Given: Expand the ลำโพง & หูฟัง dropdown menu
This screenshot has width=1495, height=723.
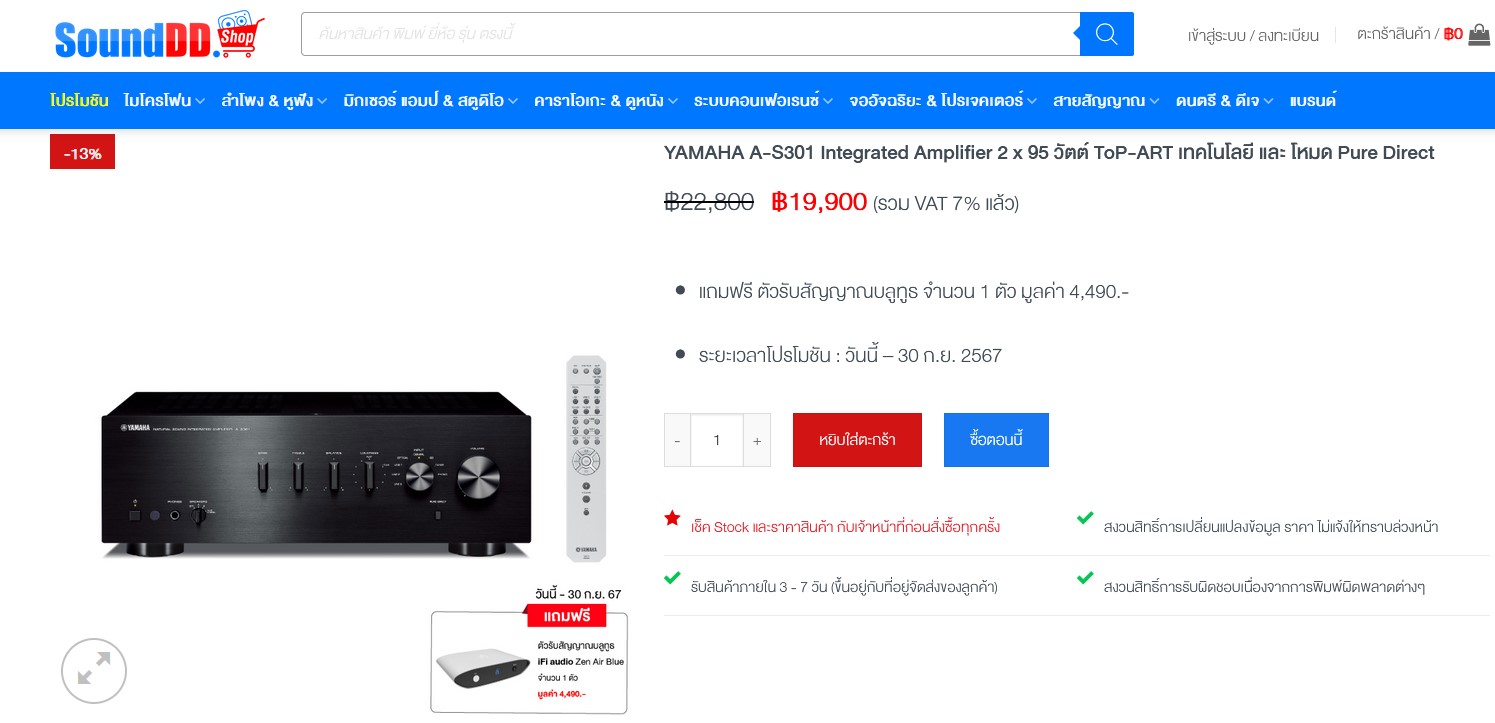Looking at the screenshot, I should click(275, 101).
